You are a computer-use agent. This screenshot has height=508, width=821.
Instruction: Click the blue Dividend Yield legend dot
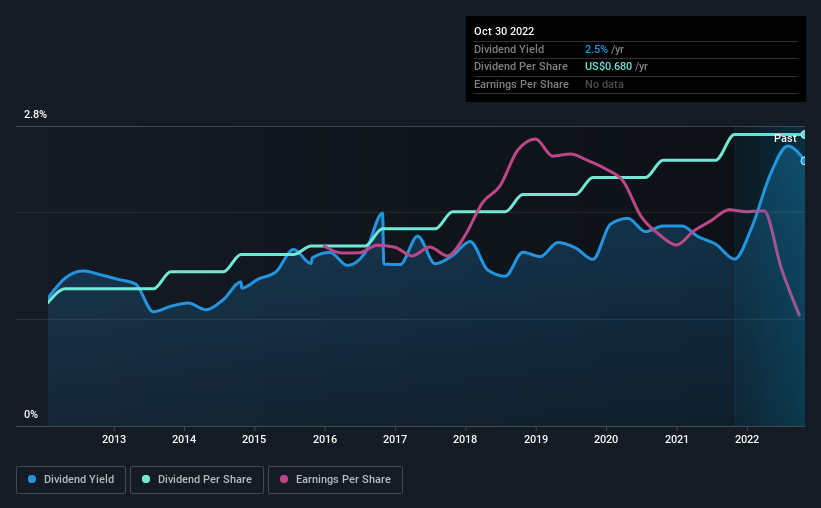[x=32, y=479]
